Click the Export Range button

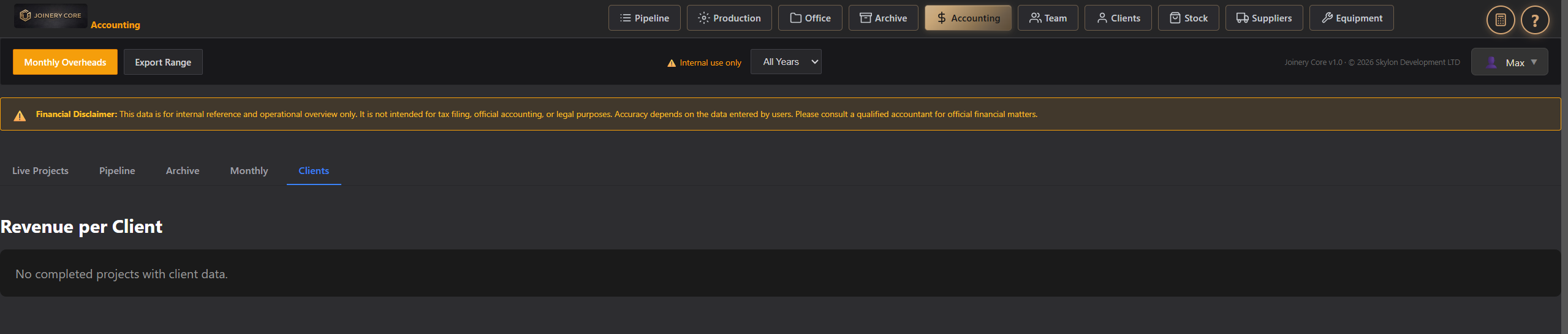click(x=163, y=63)
